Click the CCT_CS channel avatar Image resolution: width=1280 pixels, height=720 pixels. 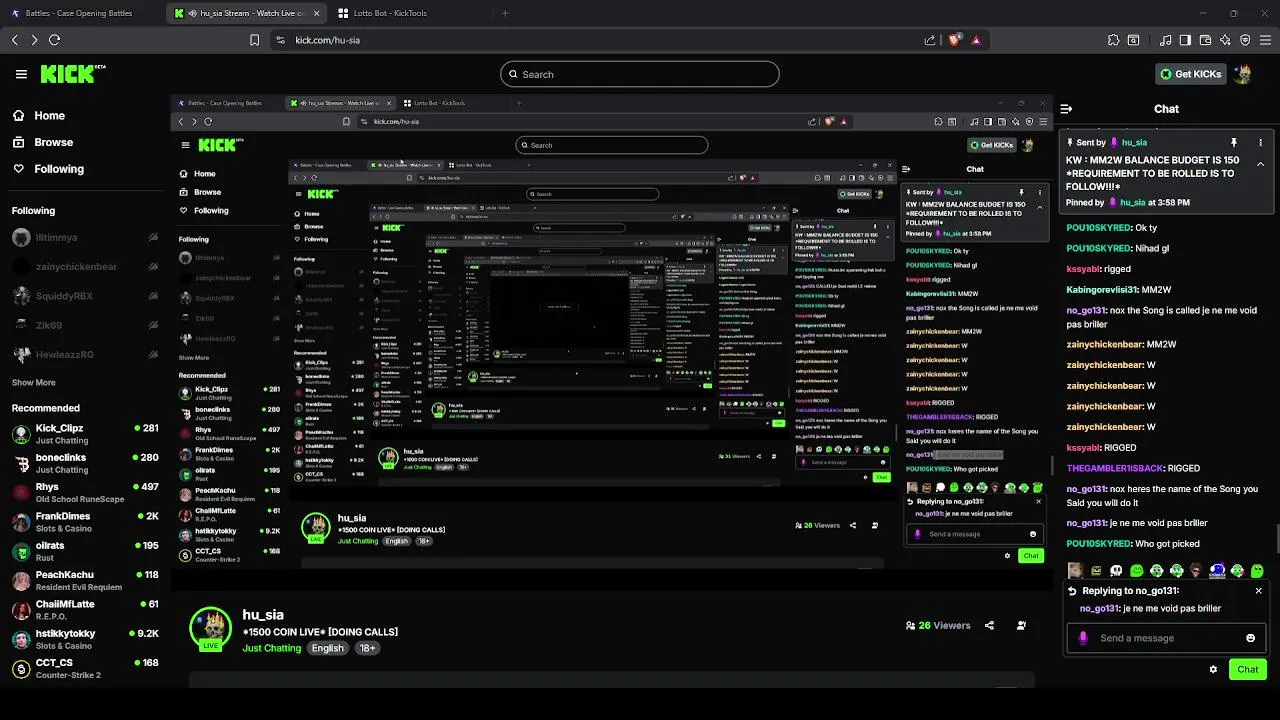(21, 669)
